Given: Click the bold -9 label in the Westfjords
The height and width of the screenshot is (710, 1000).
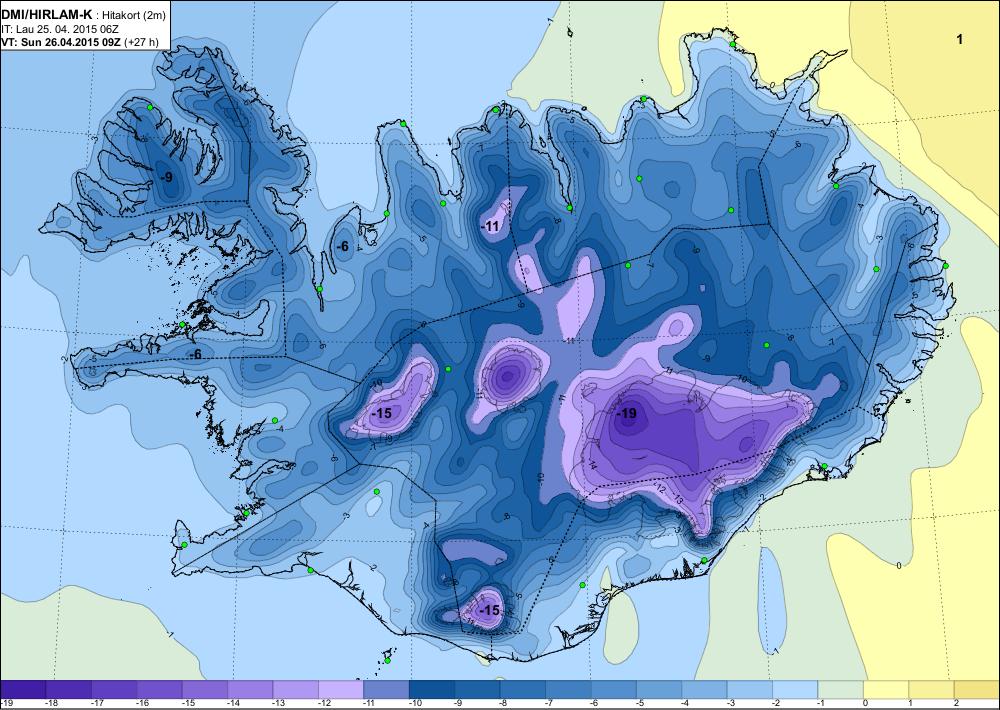Looking at the screenshot, I should pos(166,177).
